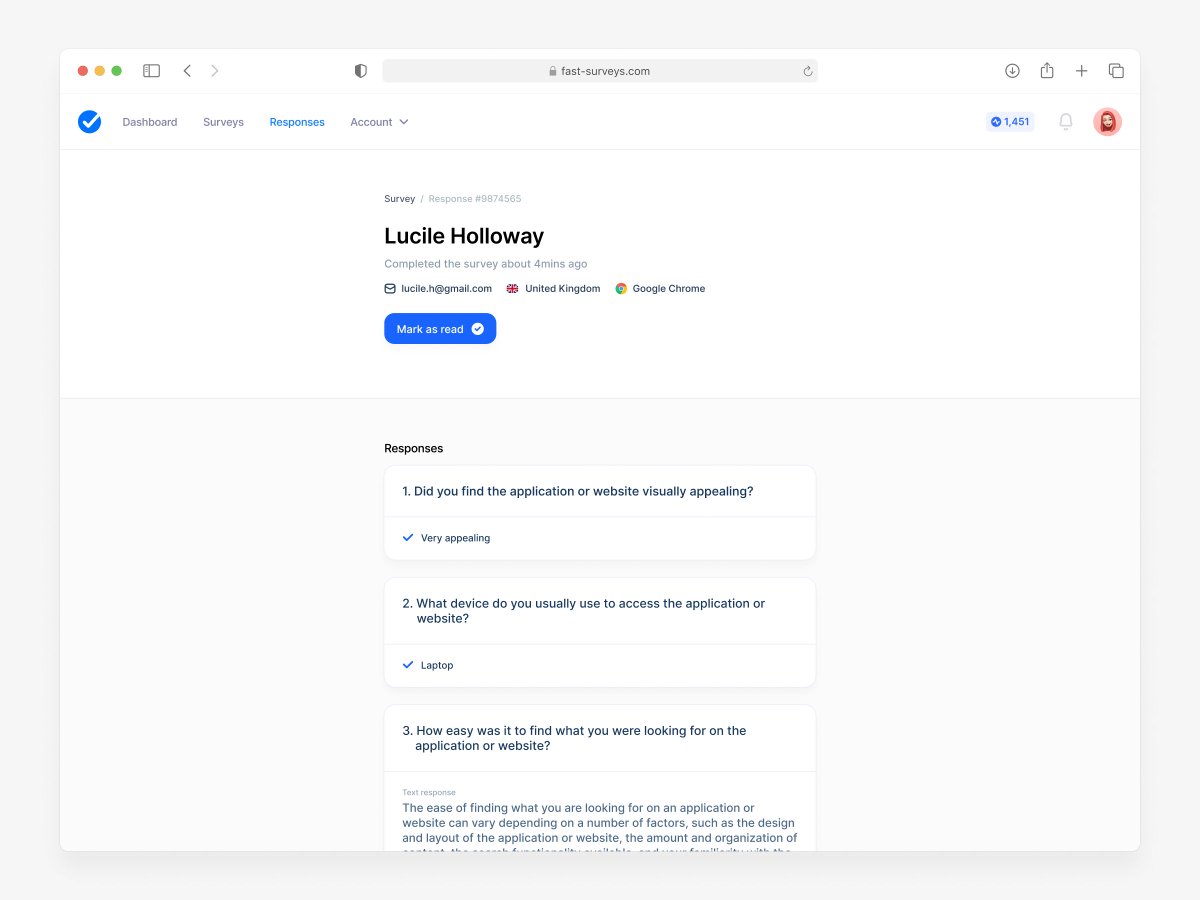
Task: Go back with the browser back arrow
Action: (187, 71)
